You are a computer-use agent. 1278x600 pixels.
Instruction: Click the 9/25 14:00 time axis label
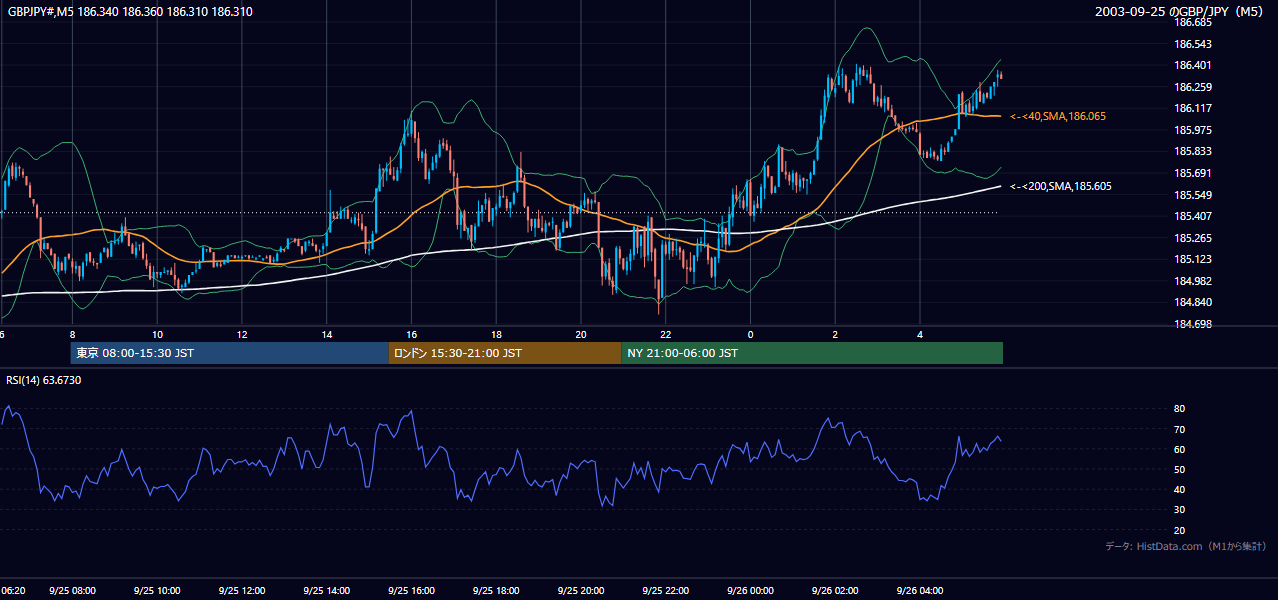[x=327, y=591]
